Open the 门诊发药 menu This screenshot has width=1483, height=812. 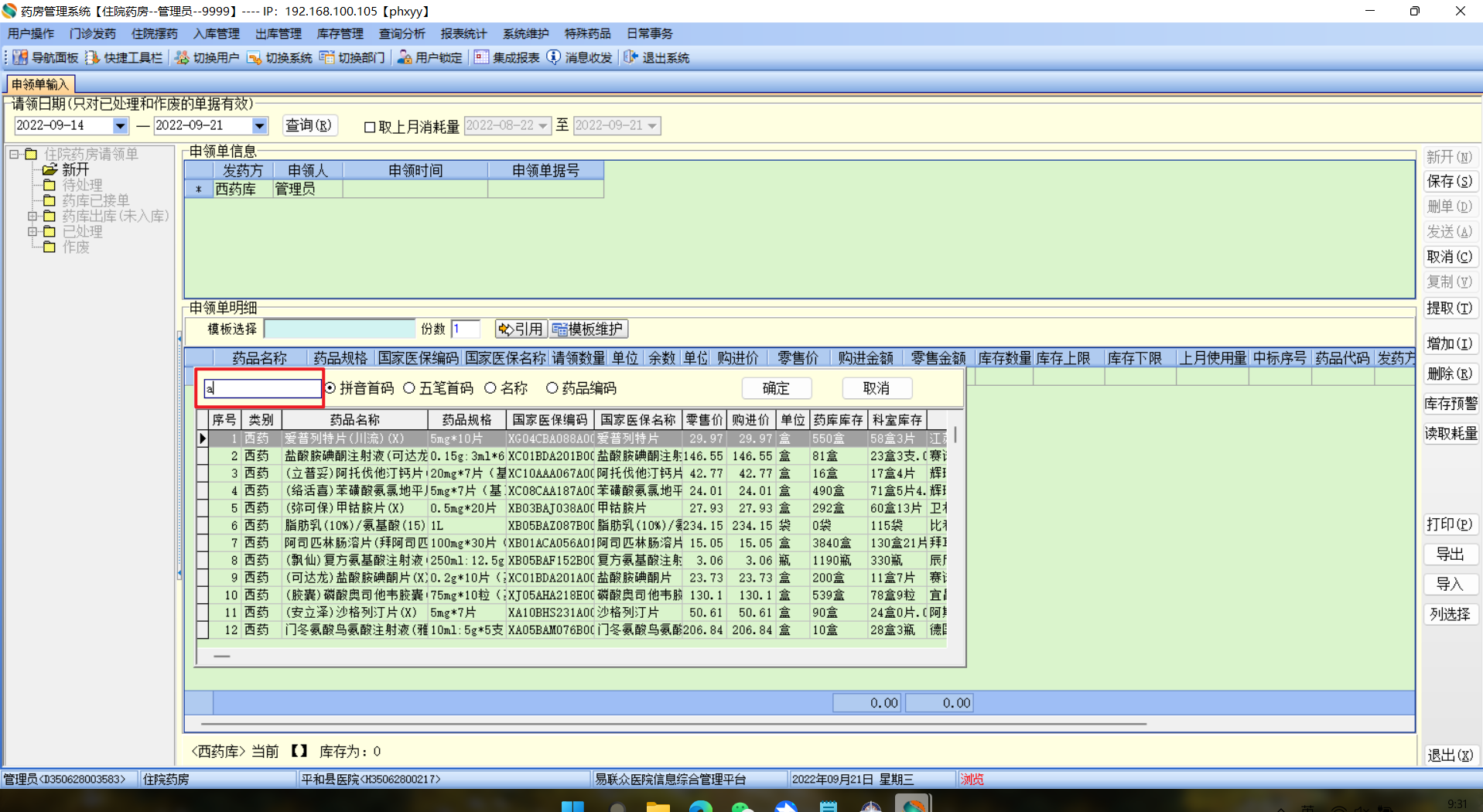coord(93,33)
